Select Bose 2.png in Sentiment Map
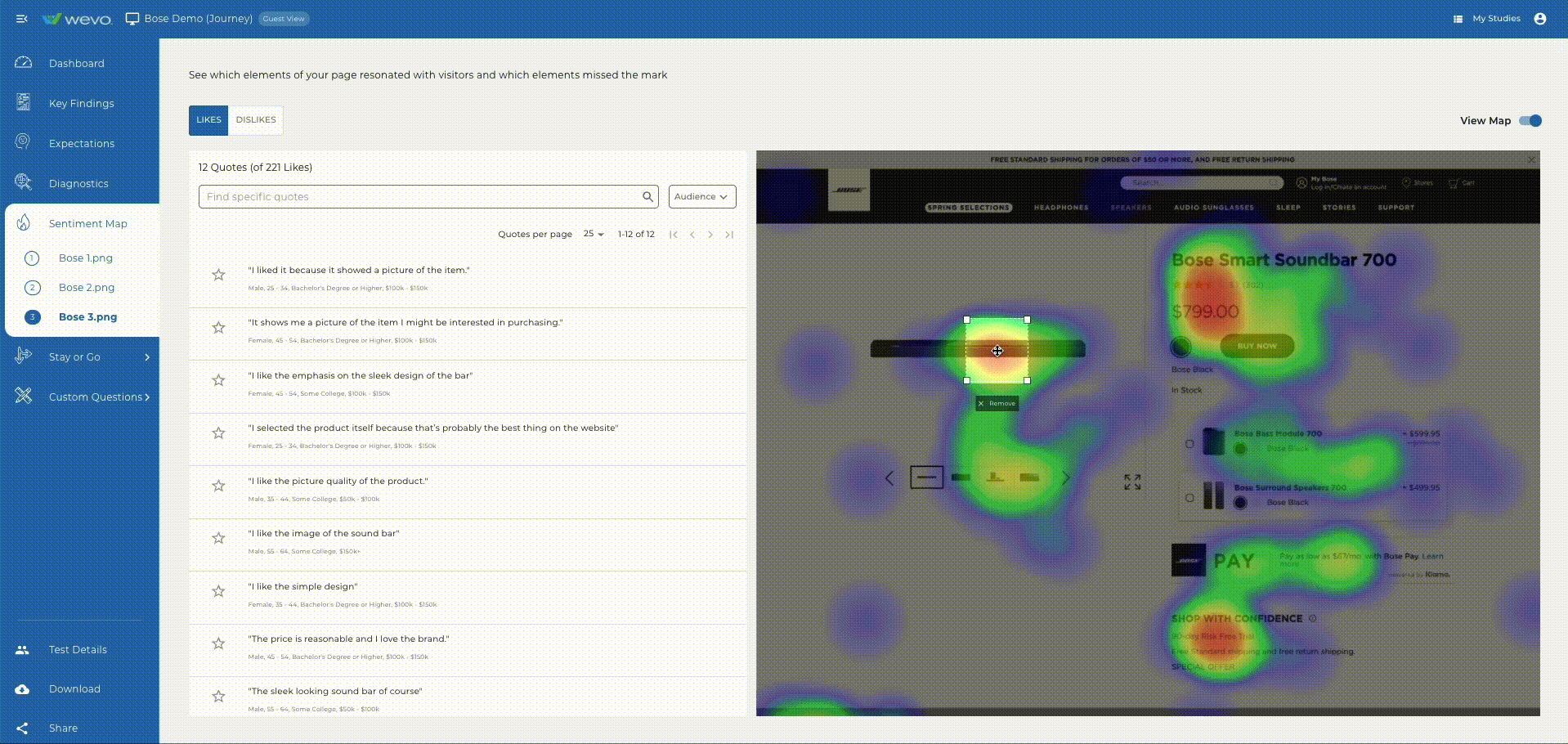 (x=87, y=288)
